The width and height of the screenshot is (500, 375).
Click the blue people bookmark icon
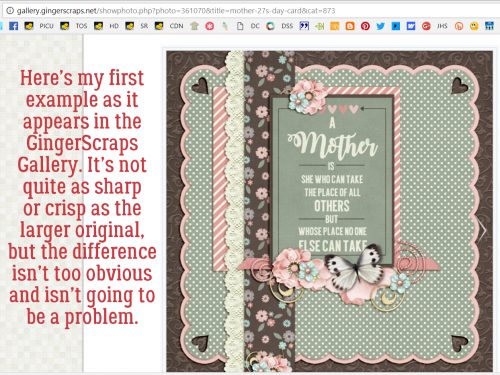coord(489,26)
